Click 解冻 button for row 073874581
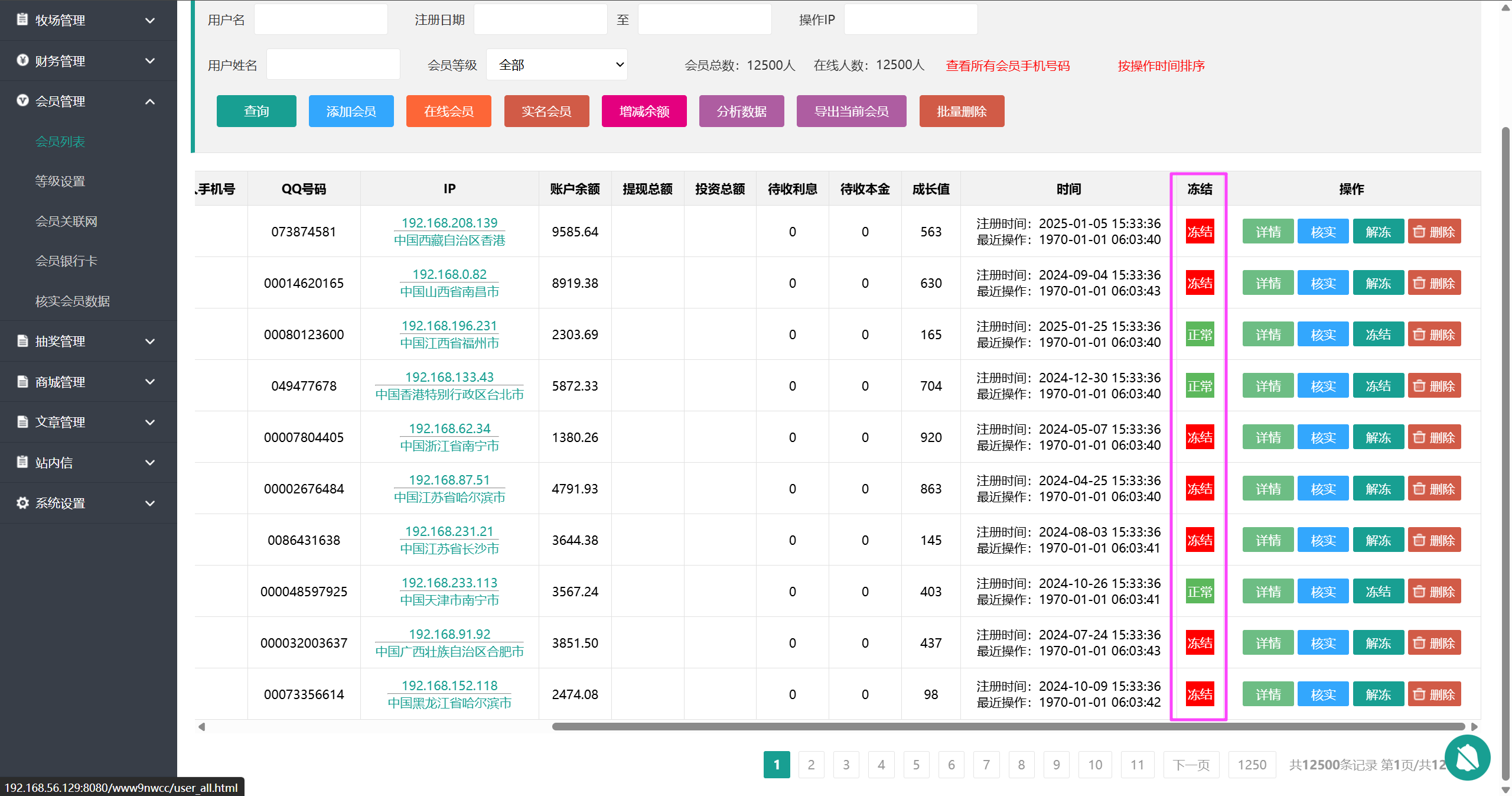Screen dimensions: 1512x796 coord(1379,232)
